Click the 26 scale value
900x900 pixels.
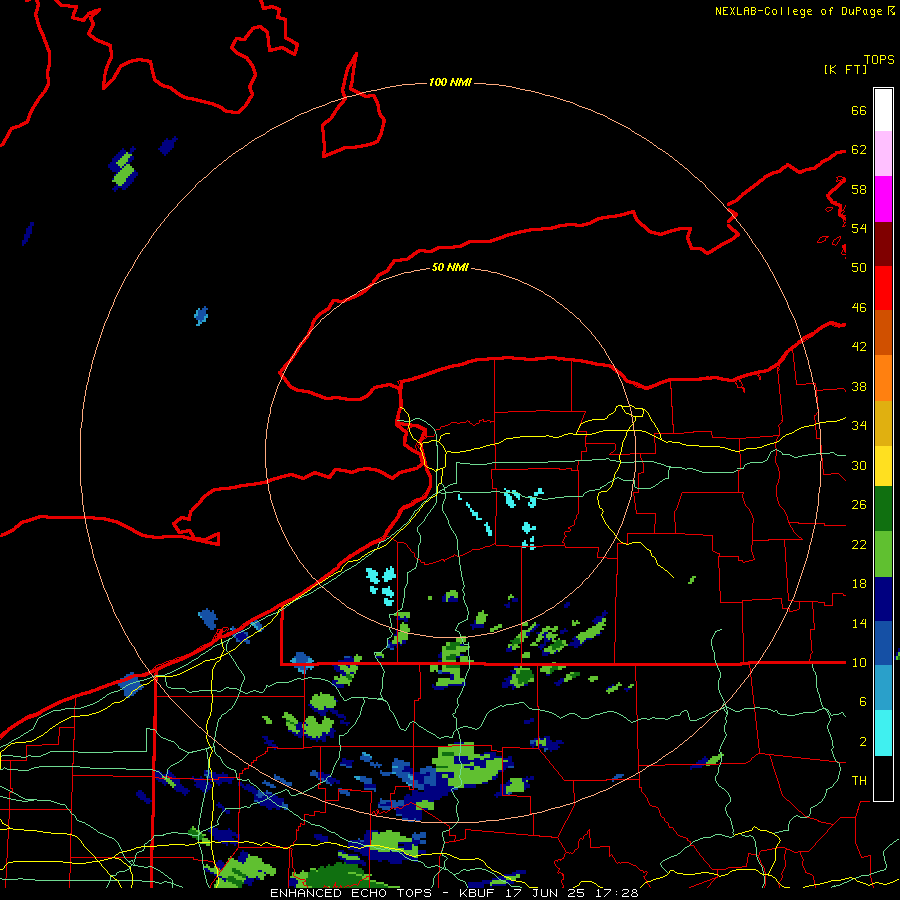pos(859,505)
